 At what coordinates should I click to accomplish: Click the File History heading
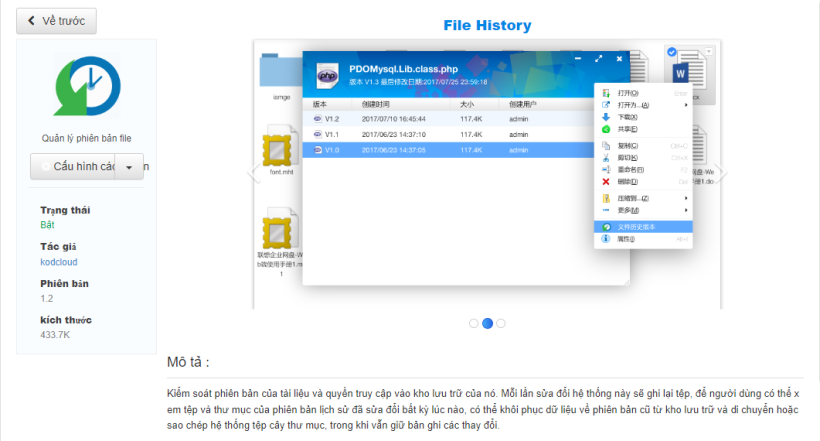[487, 25]
